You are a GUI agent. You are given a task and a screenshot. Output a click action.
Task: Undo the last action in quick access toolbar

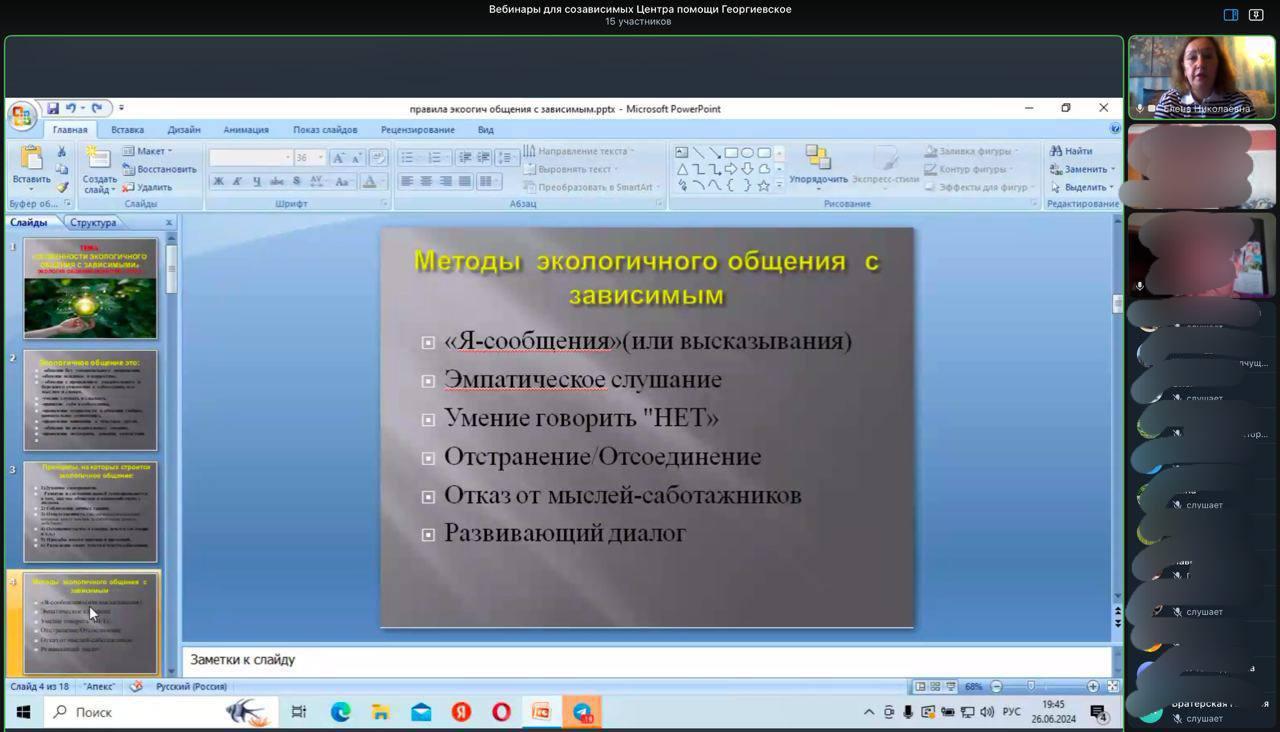coord(70,108)
